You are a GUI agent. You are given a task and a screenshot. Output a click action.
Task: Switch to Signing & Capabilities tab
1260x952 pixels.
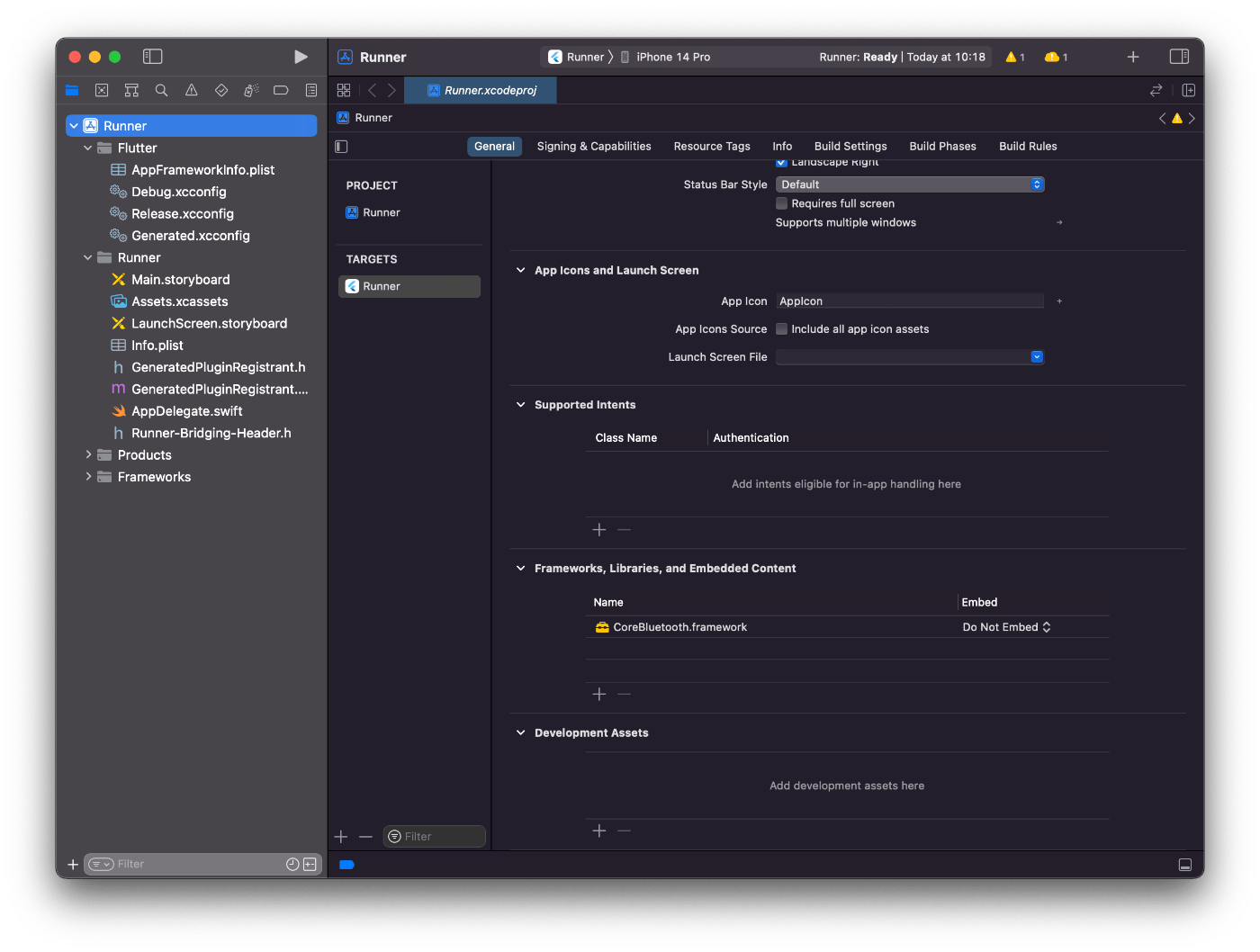pyautogui.click(x=594, y=147)
